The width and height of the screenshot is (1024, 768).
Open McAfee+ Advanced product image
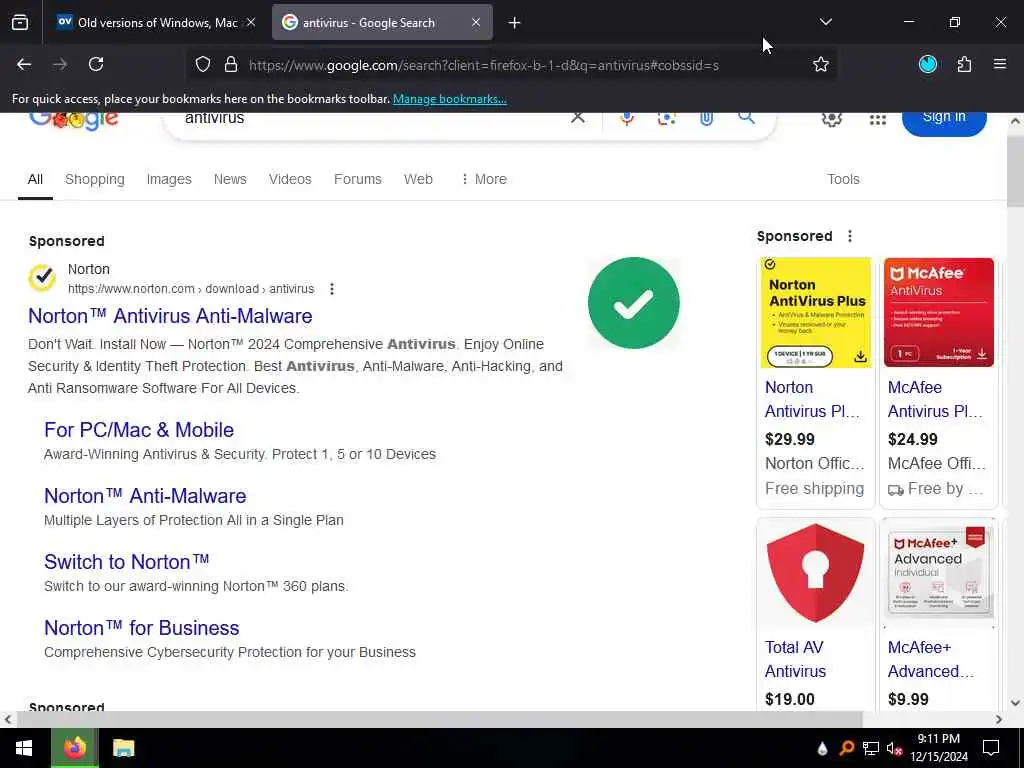(938, 573)
